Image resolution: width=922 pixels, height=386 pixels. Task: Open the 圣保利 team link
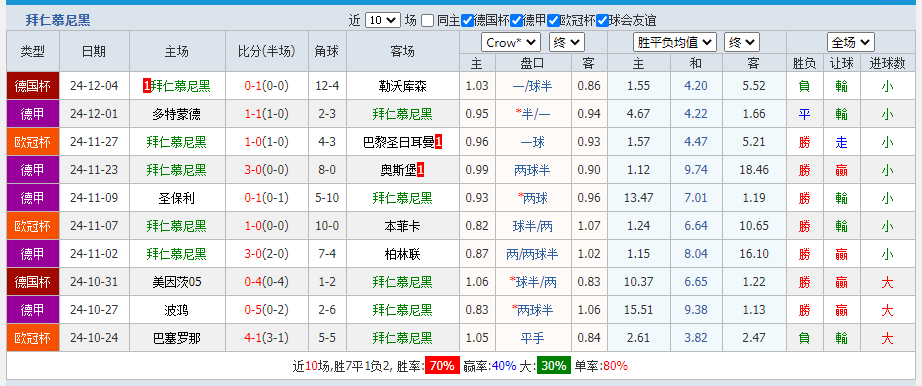pos(176,198)
